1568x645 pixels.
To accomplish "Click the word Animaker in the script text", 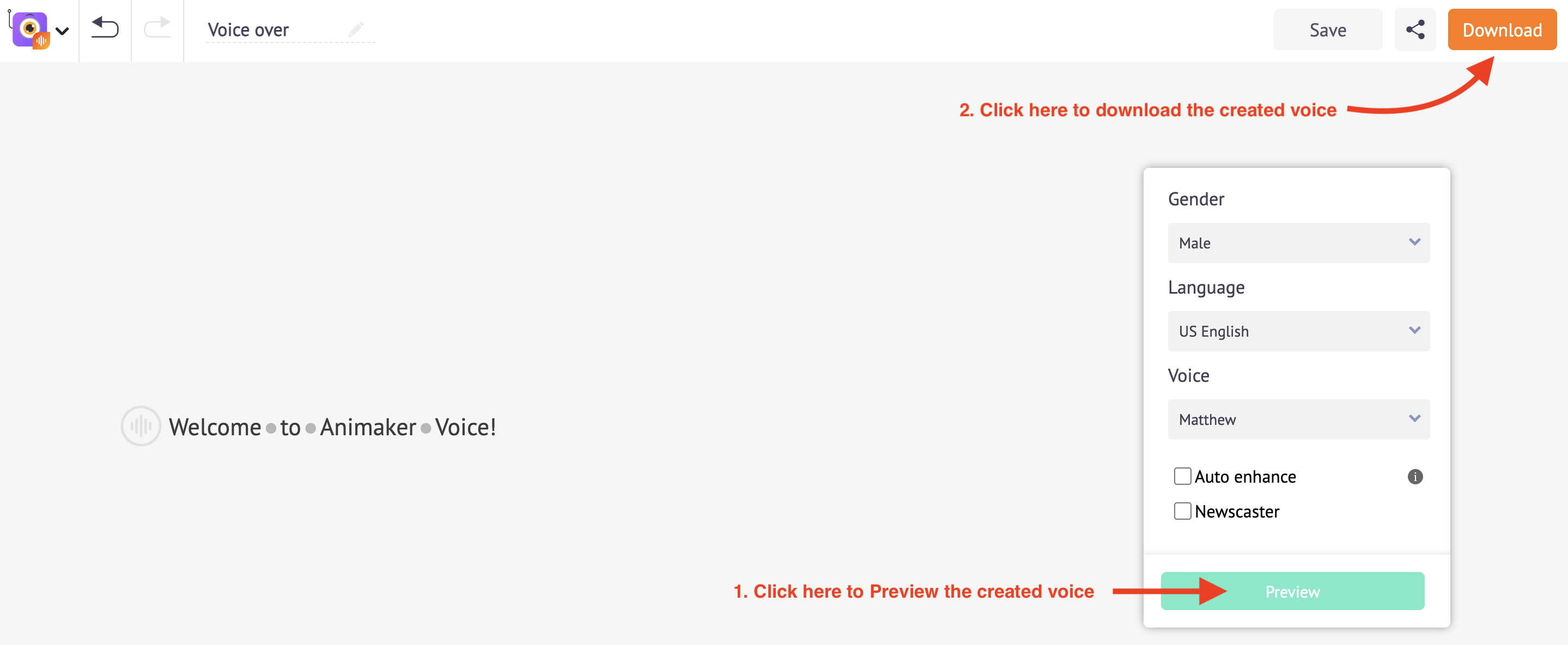I will click(x=368, y=427).
